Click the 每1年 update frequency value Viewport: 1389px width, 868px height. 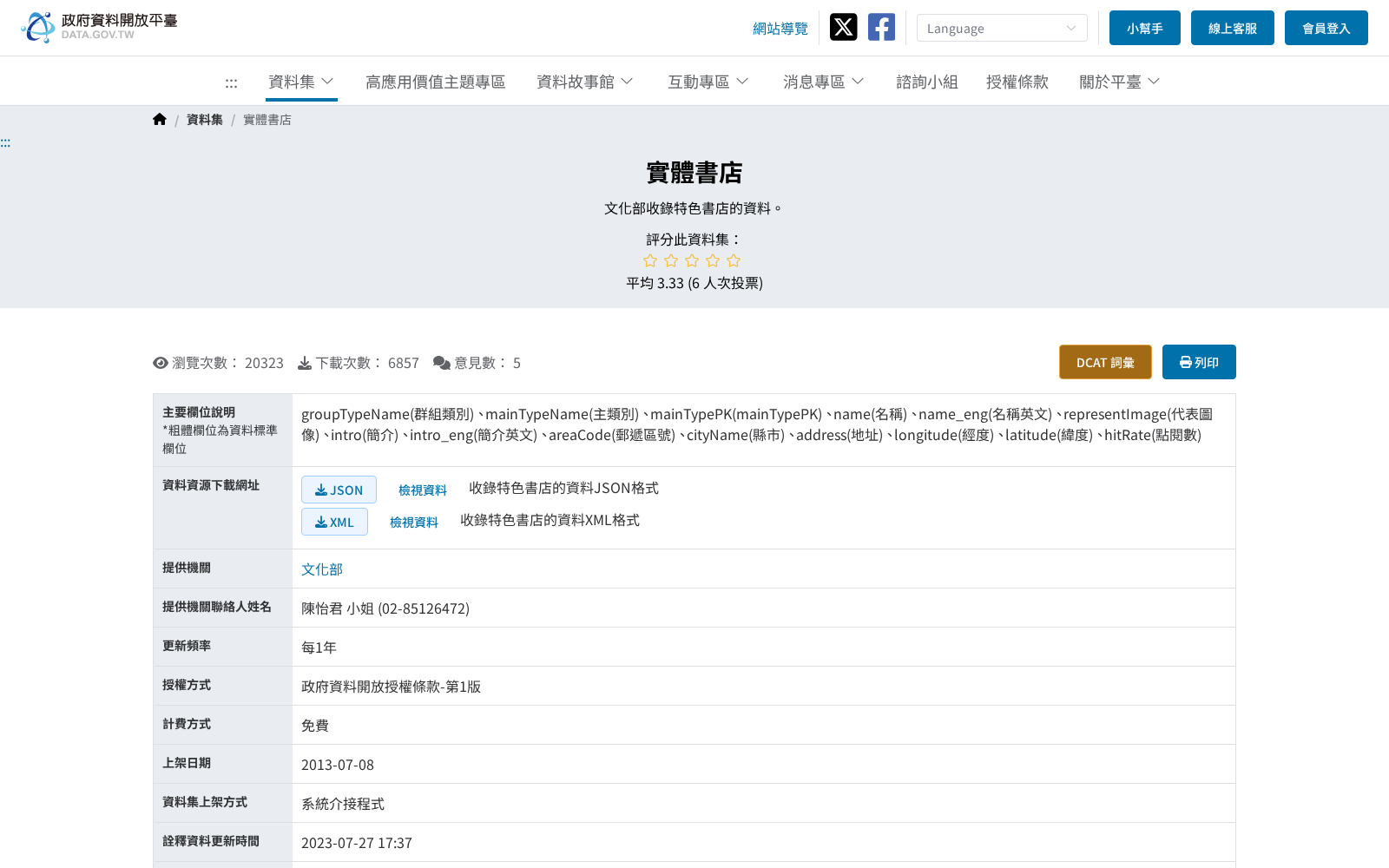coord(319,648)
